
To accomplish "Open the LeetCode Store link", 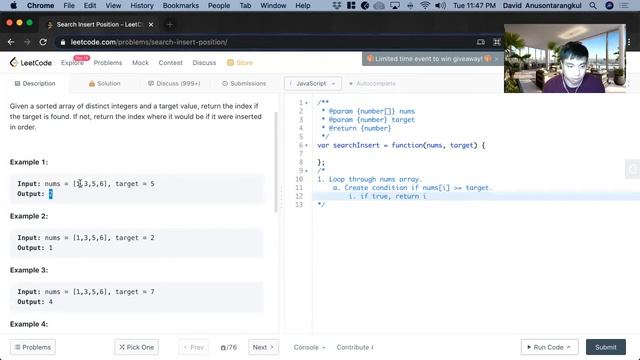I will tap(240, 63).
